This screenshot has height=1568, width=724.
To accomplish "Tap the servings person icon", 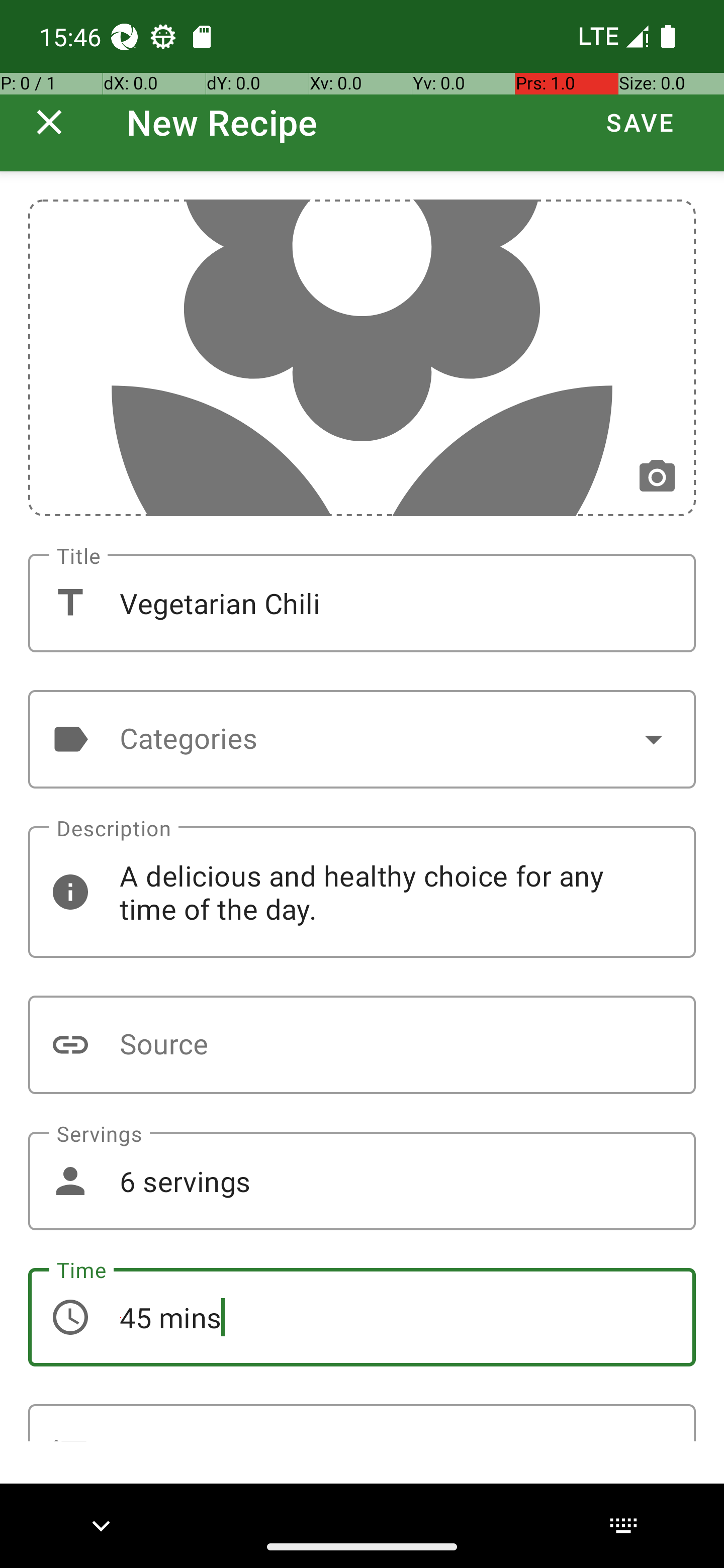I will [70, 1181].
